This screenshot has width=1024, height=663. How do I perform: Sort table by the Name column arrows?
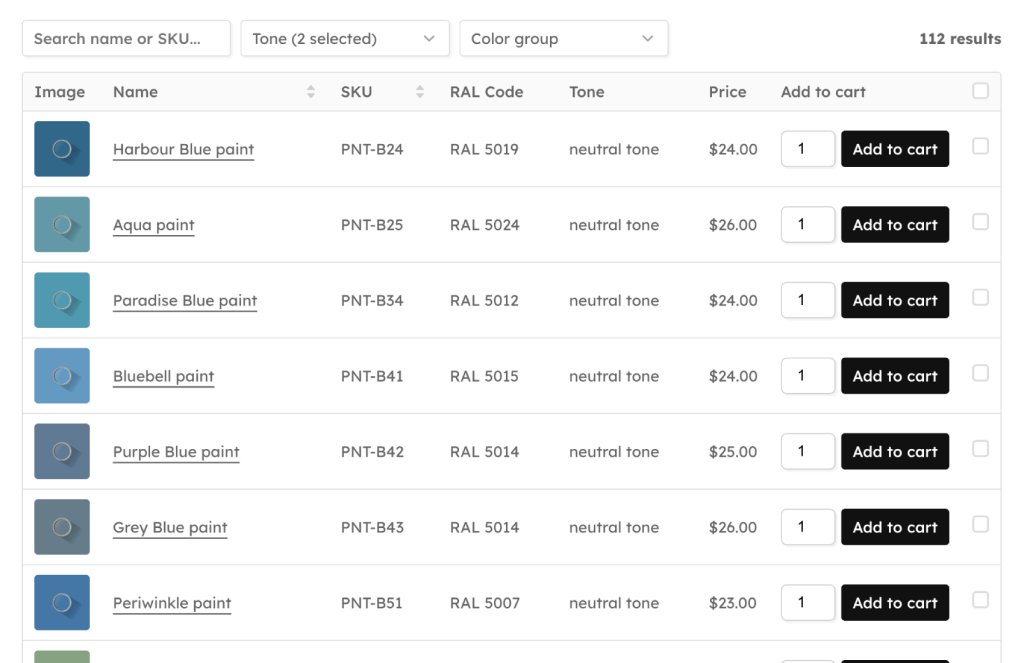tap(309, 91)
